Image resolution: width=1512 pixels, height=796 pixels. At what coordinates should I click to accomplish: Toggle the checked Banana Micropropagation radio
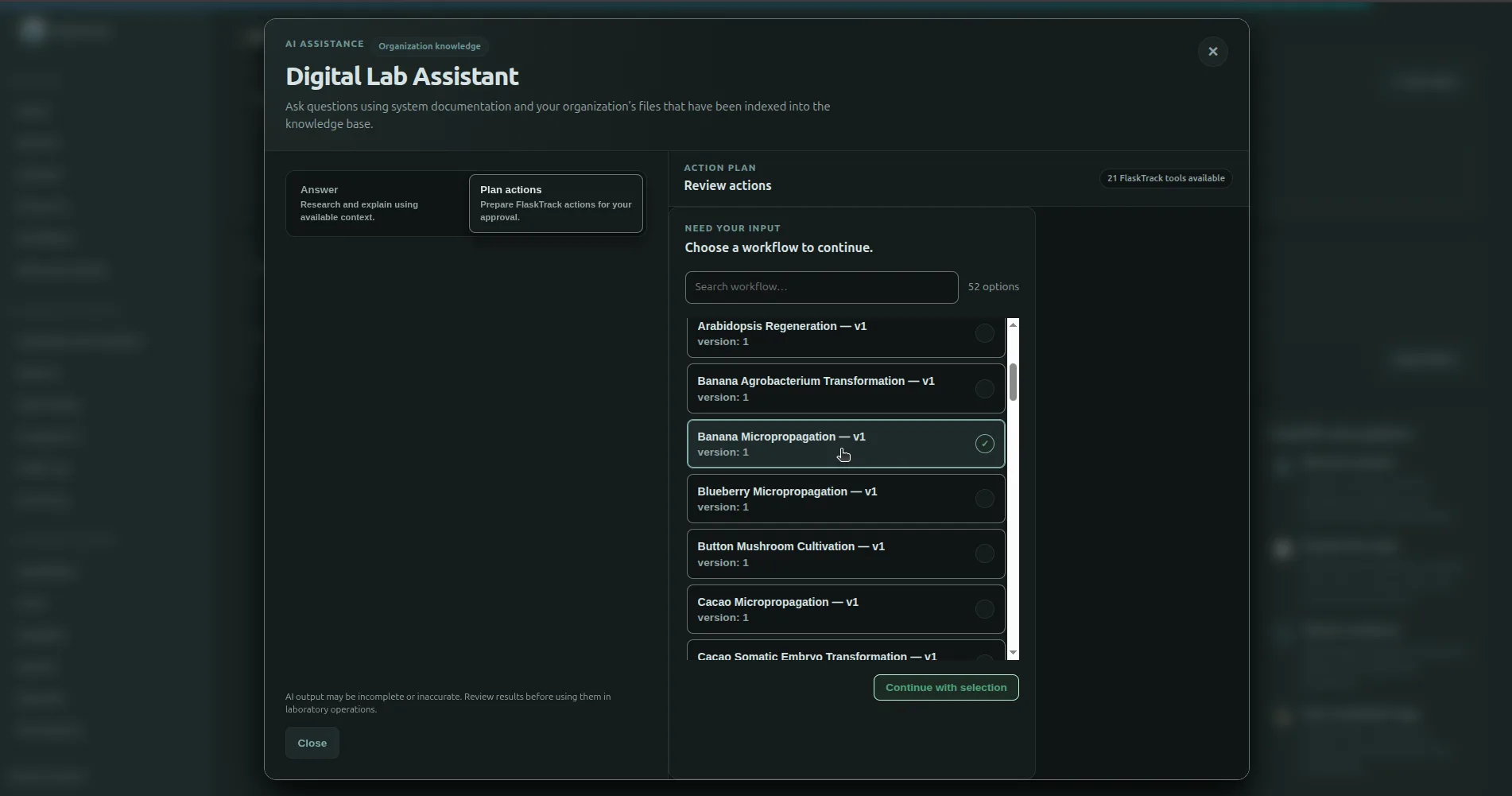[984, 444]
